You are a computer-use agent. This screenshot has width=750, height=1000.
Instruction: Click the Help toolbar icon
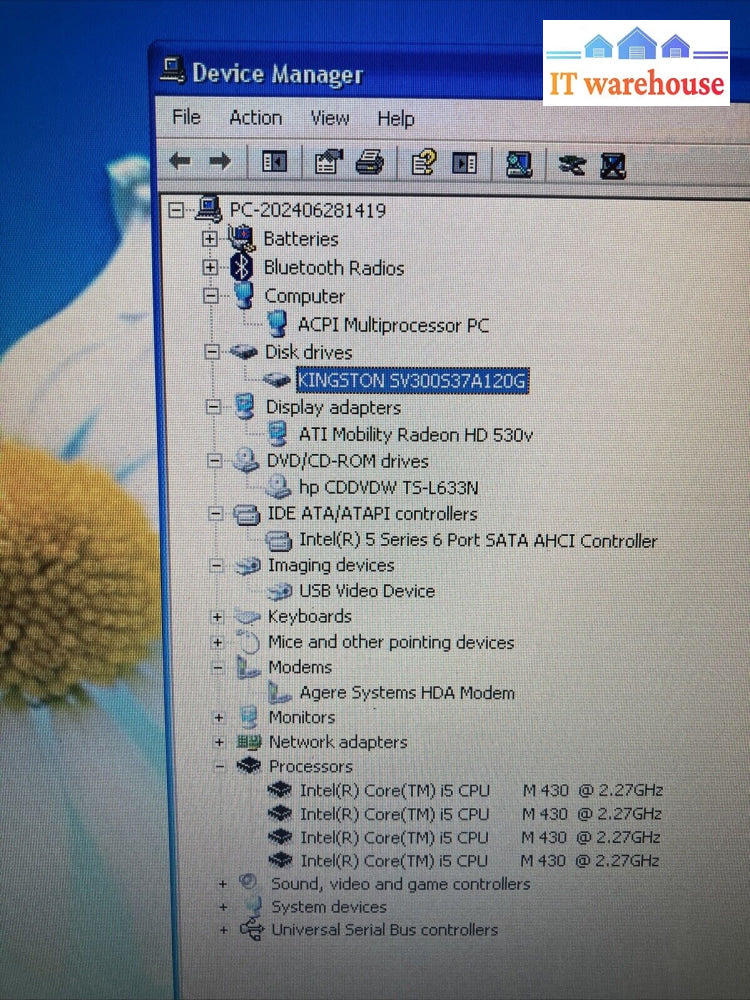[x=423, y=162]
